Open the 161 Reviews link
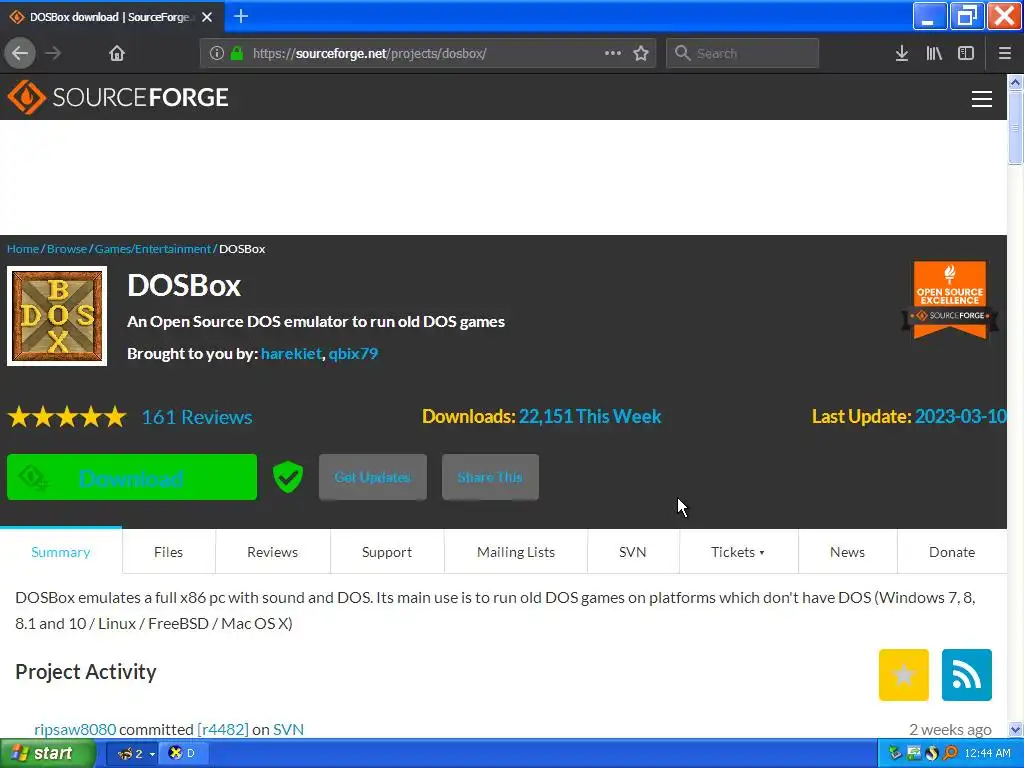The image size is (1024, 768). [x=197, y=417]
